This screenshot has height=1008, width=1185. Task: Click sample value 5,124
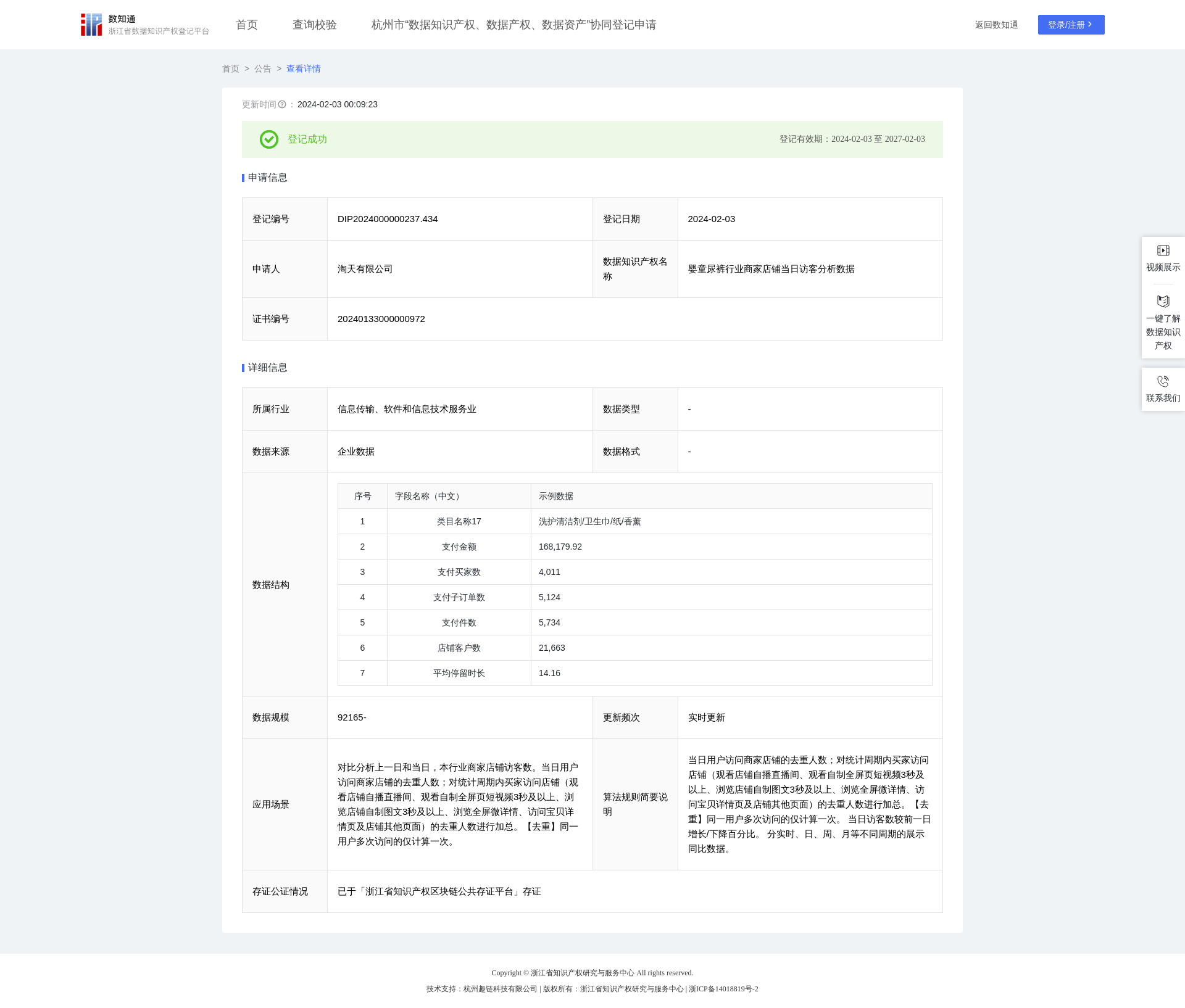(x=549, y=597)
